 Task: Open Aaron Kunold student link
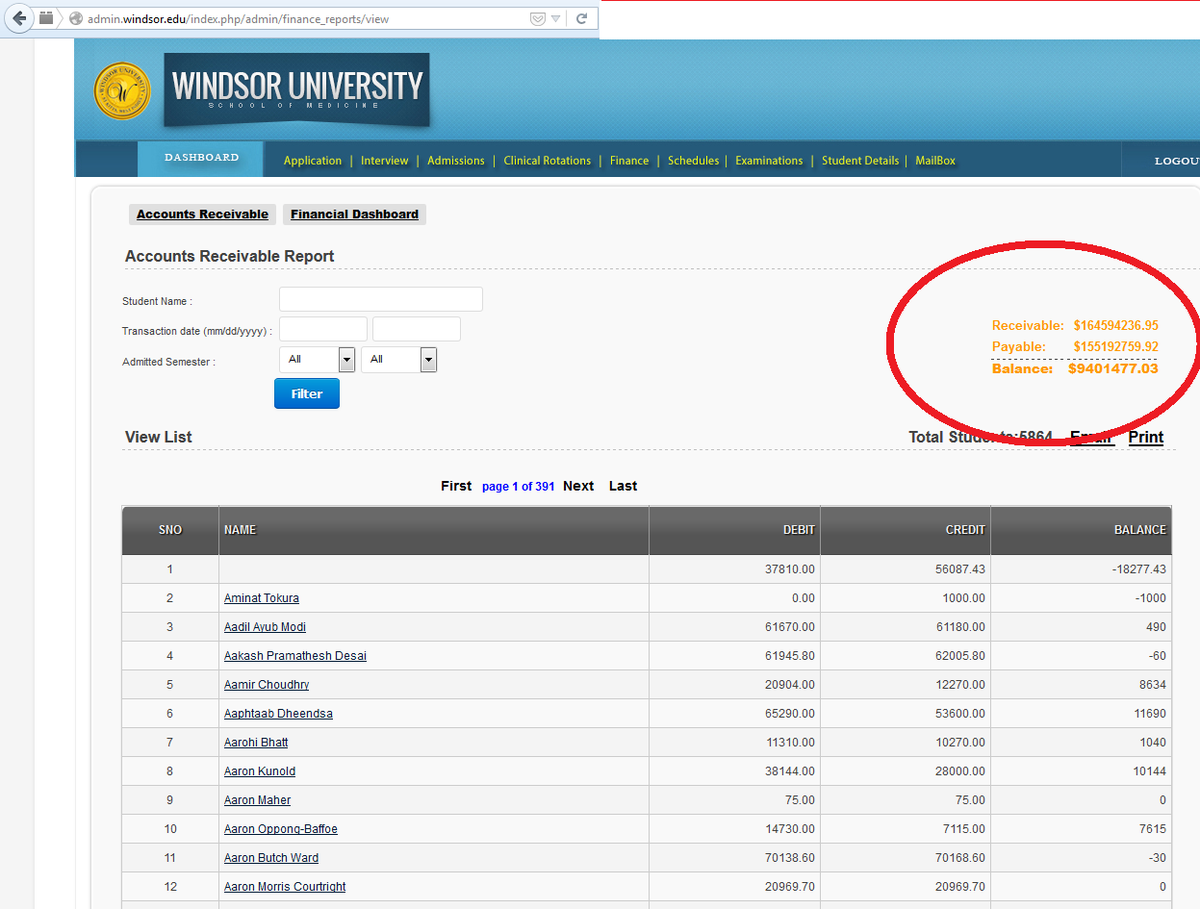click(x=260, y=772)
